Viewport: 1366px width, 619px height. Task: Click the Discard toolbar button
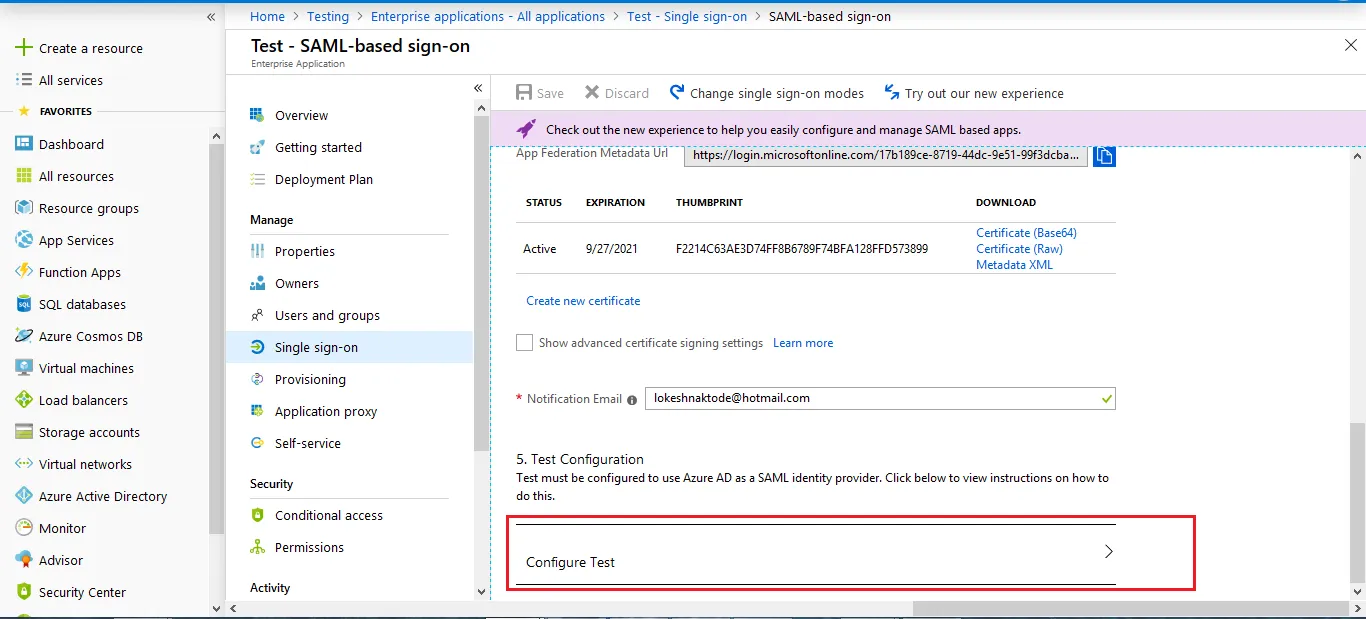(617, 93)
